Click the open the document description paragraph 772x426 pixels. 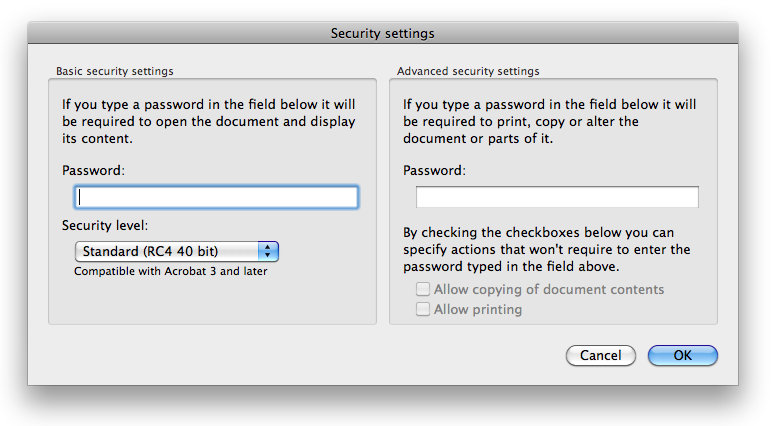click(x=208, y=121)
